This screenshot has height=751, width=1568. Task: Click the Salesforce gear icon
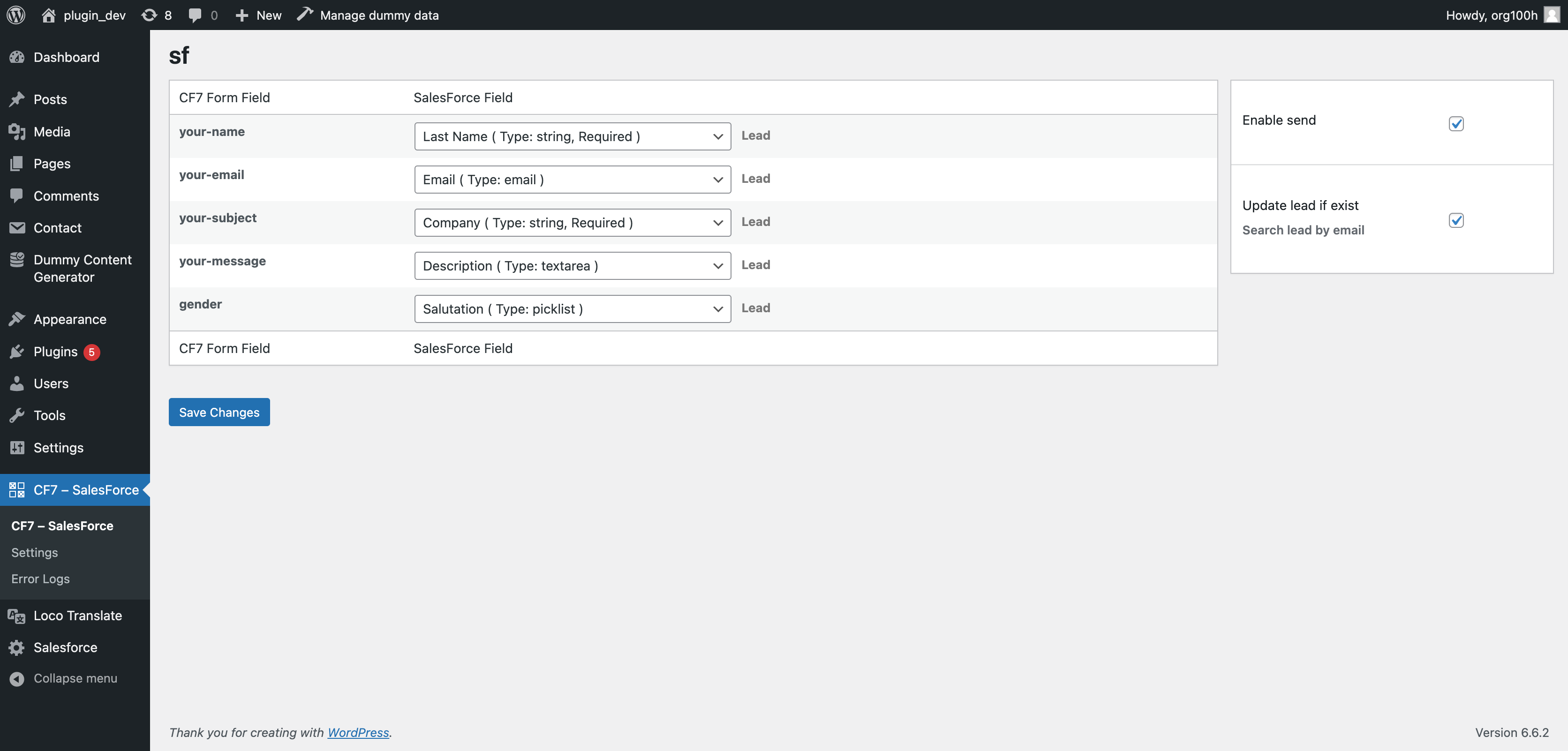[17, 647]
